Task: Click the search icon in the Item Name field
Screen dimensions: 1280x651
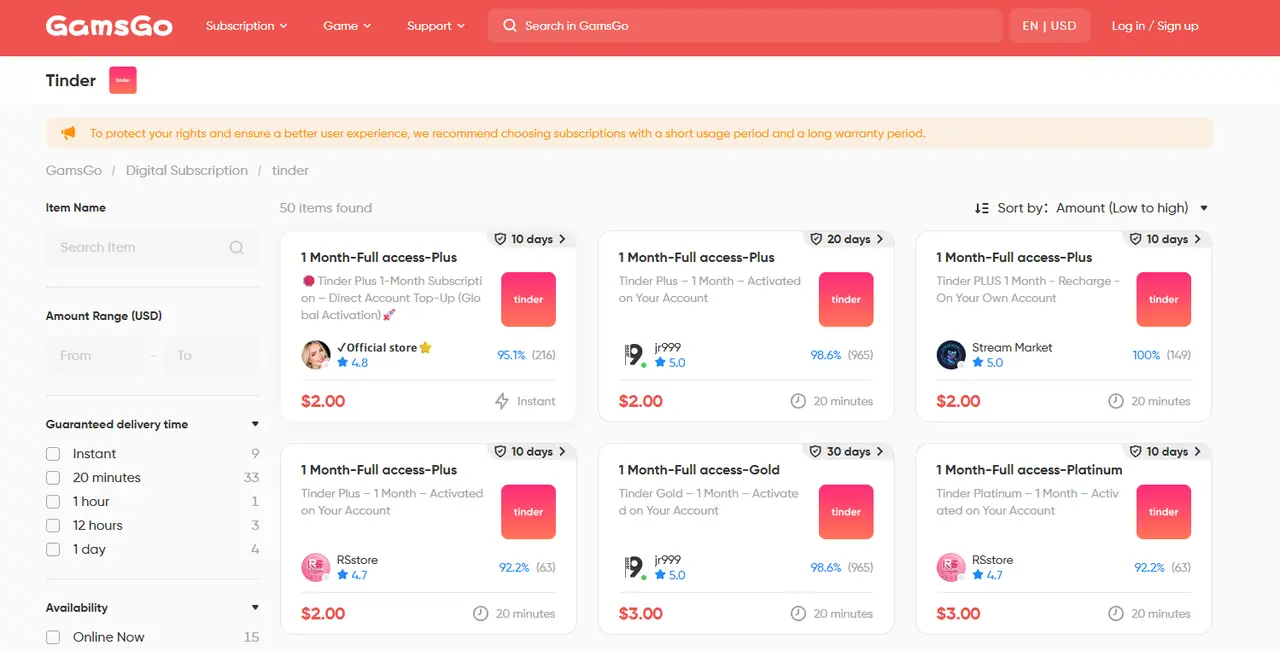Action: click(x=237, y=247)
